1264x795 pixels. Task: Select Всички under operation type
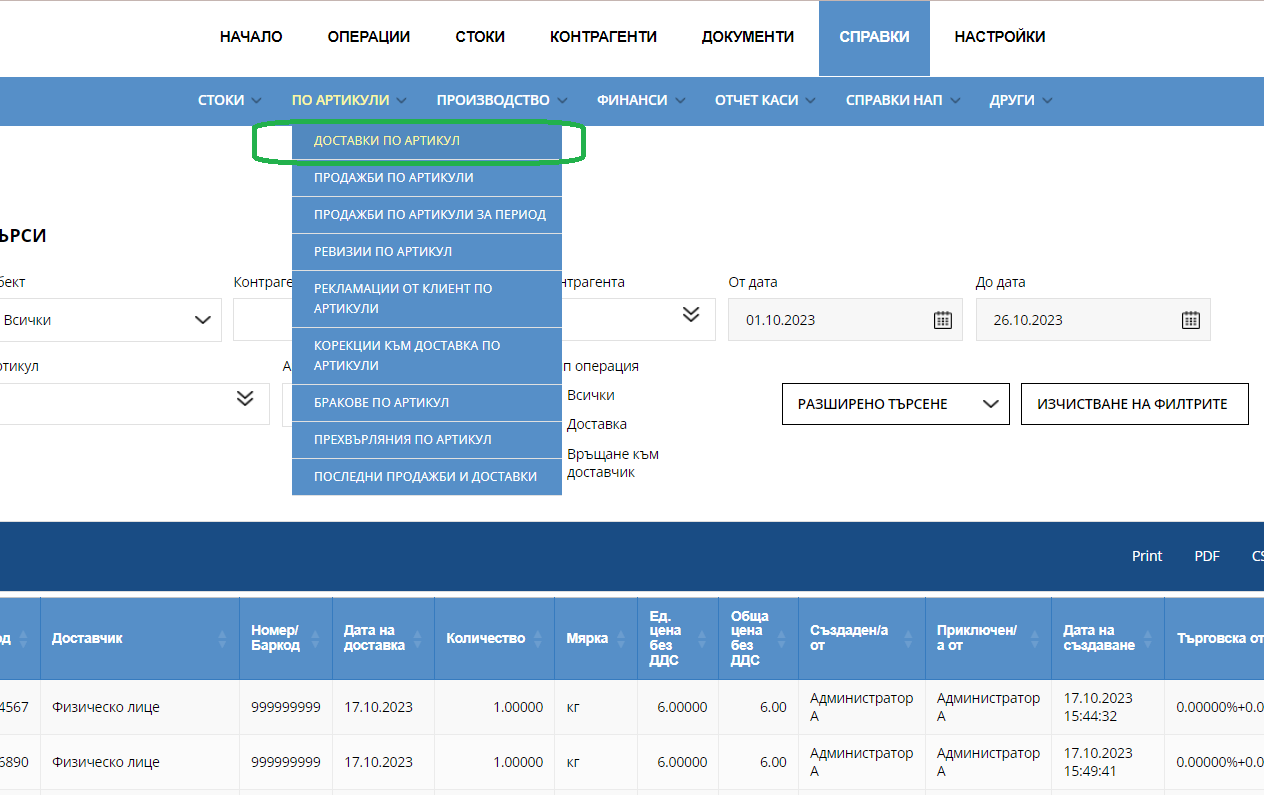click(x=591, y=395)
